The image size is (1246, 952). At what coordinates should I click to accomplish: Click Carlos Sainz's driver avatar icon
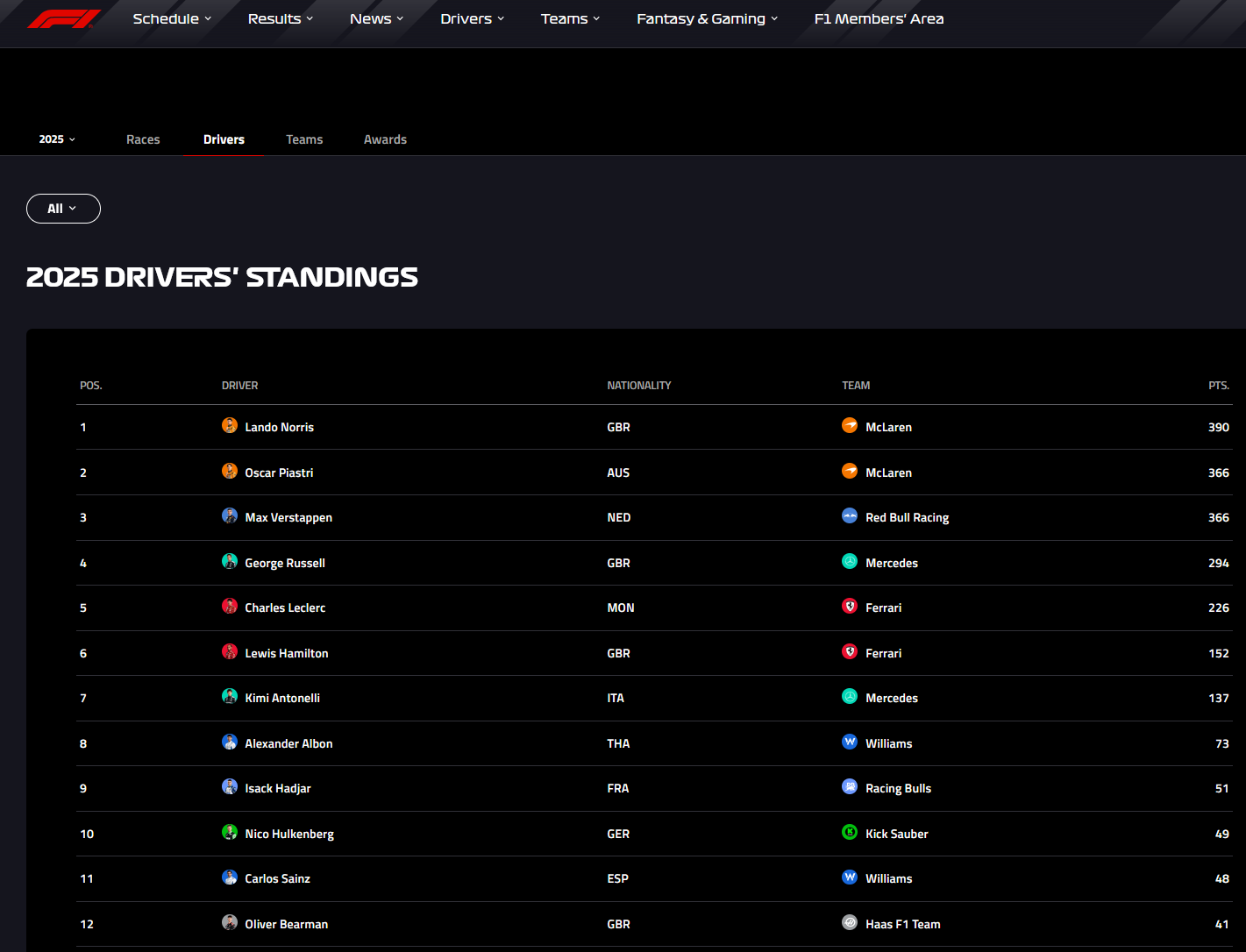click(230, 877)
